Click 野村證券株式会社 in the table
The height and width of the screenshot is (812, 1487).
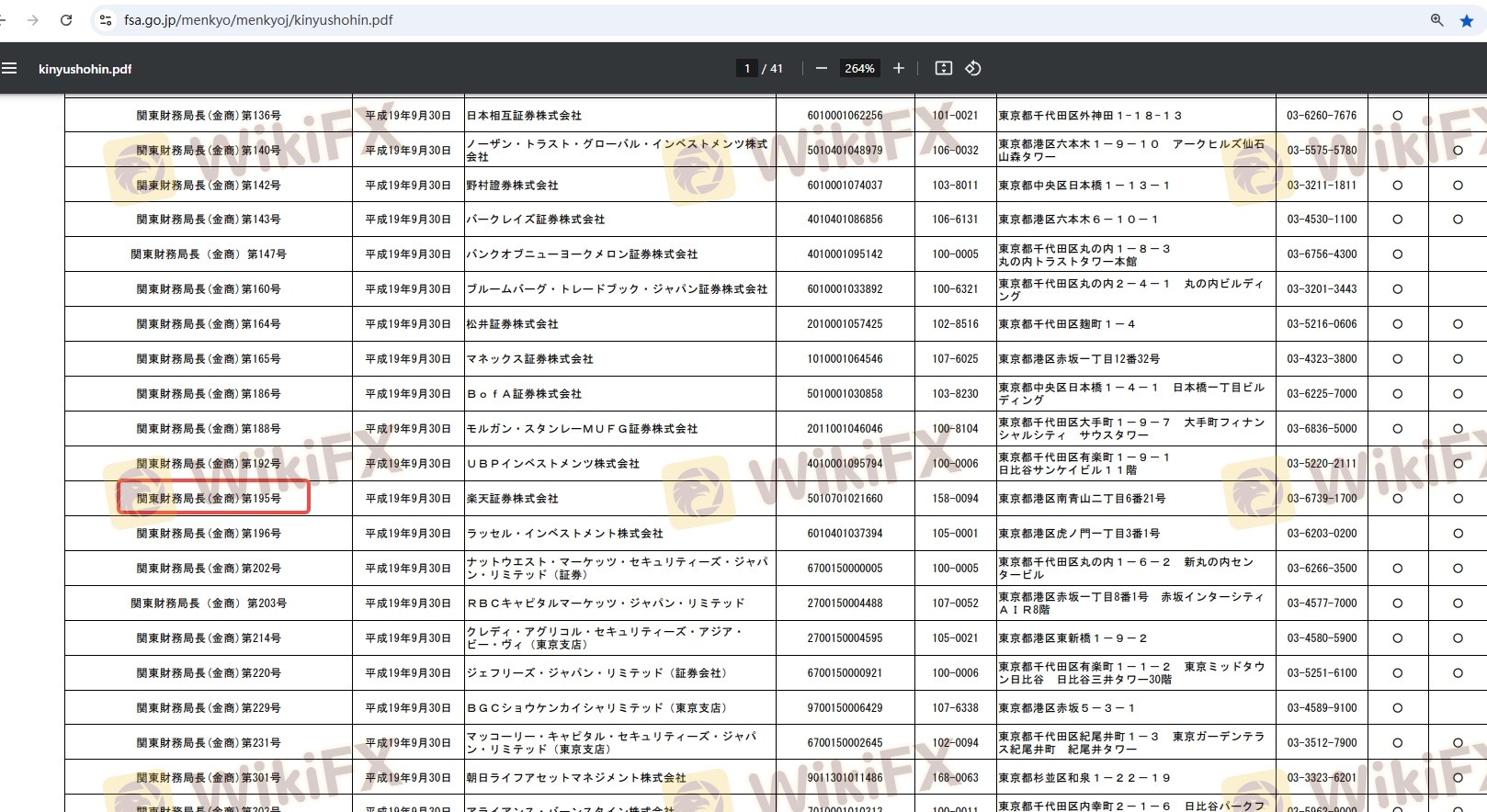(x=513, y=185)
